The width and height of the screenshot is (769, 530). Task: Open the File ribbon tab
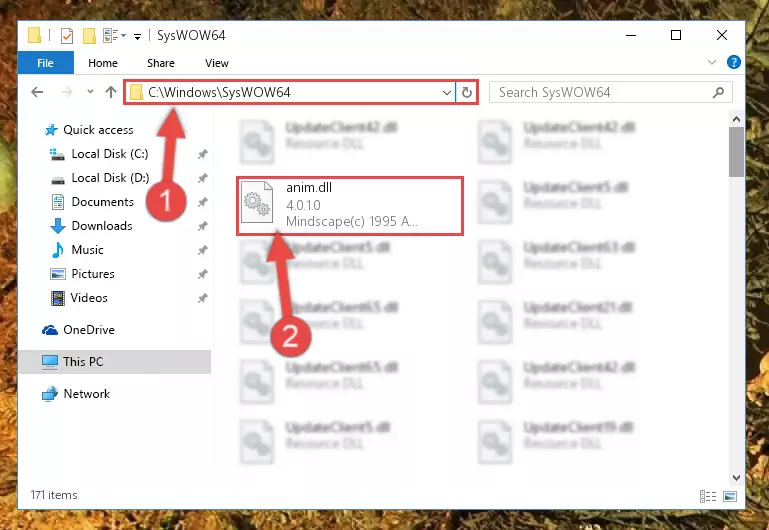(46, 63)
